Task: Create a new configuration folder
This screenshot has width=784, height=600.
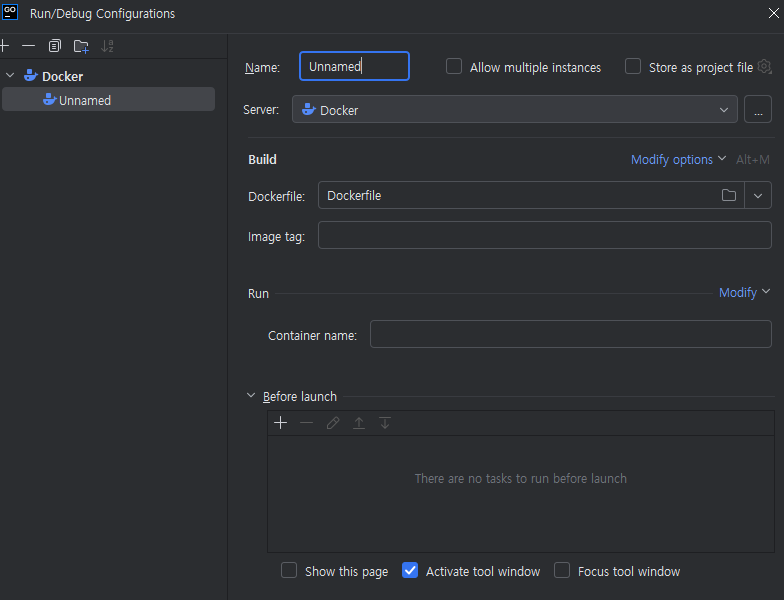Action: 81,46
